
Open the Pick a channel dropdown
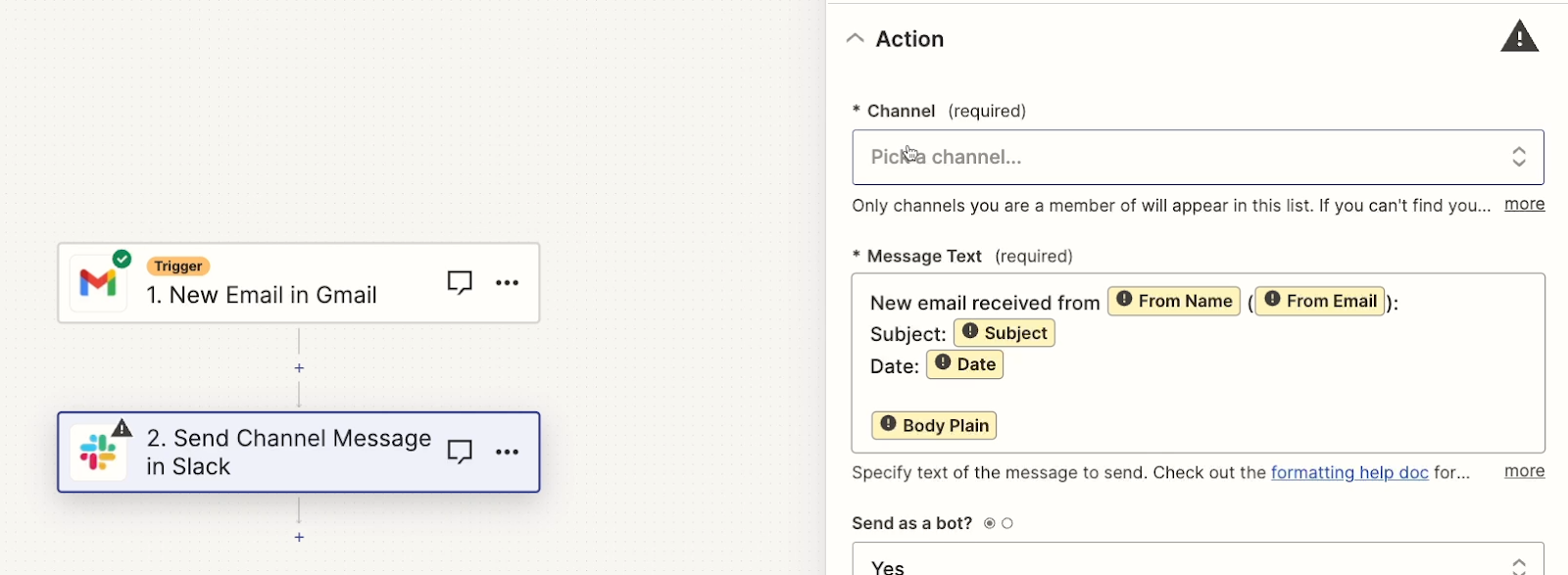click(x=1198, y=158)
